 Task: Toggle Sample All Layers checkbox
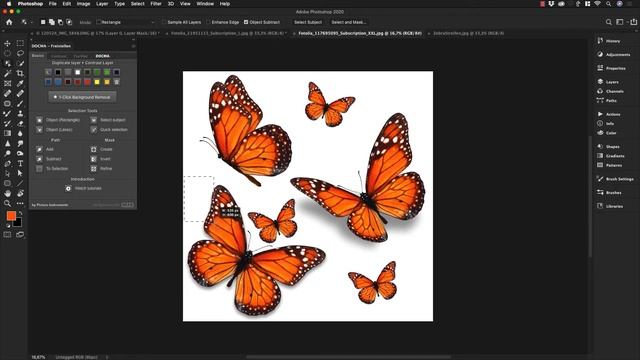point(164,22)
